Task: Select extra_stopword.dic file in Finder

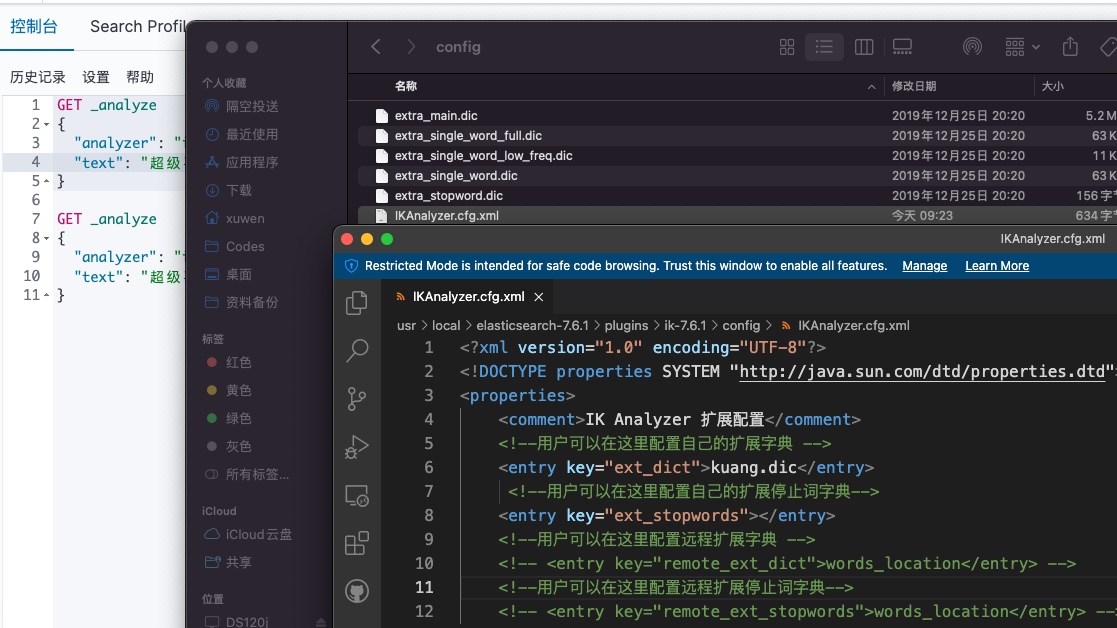Action: coord(448,196)
